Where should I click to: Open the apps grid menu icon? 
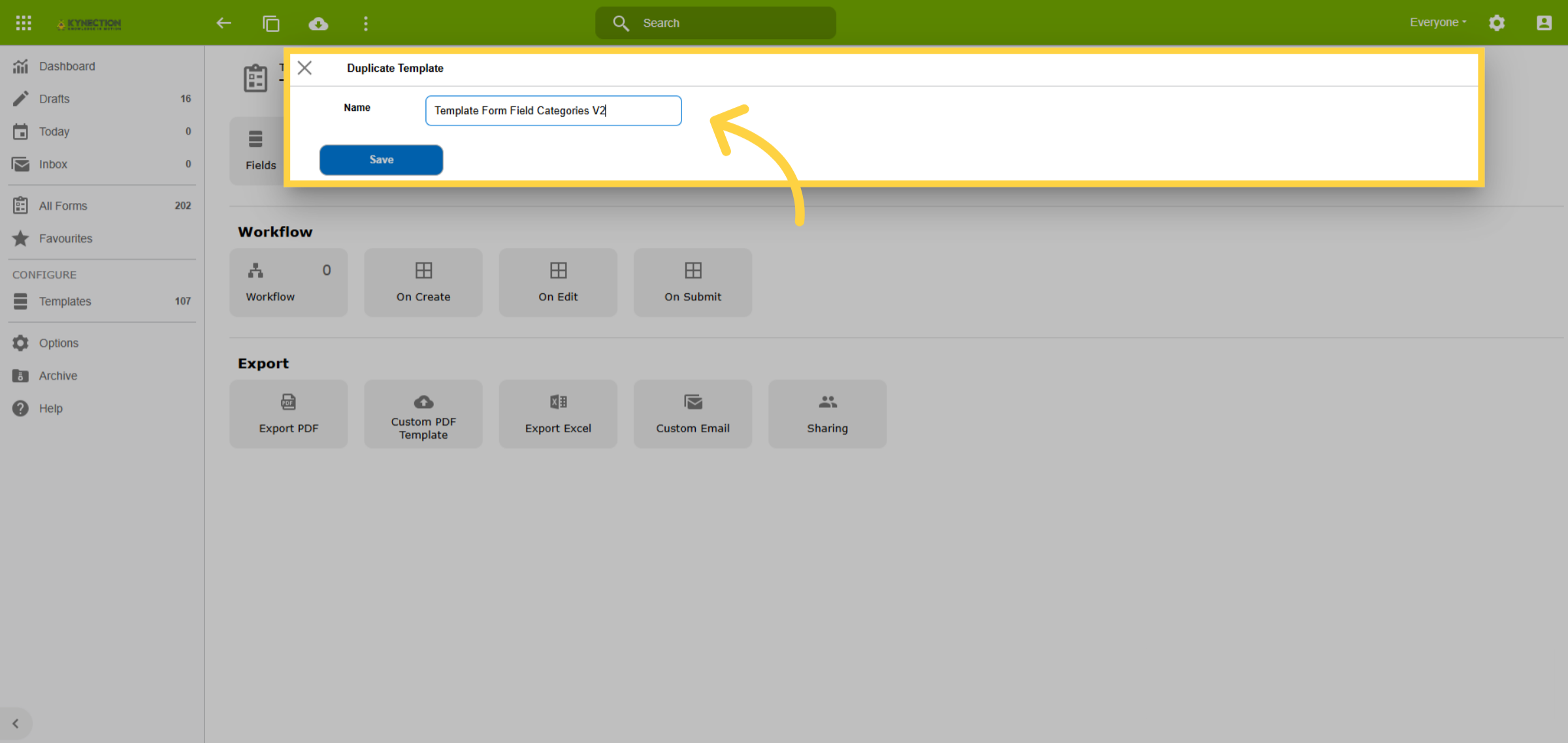coord(24,23)
